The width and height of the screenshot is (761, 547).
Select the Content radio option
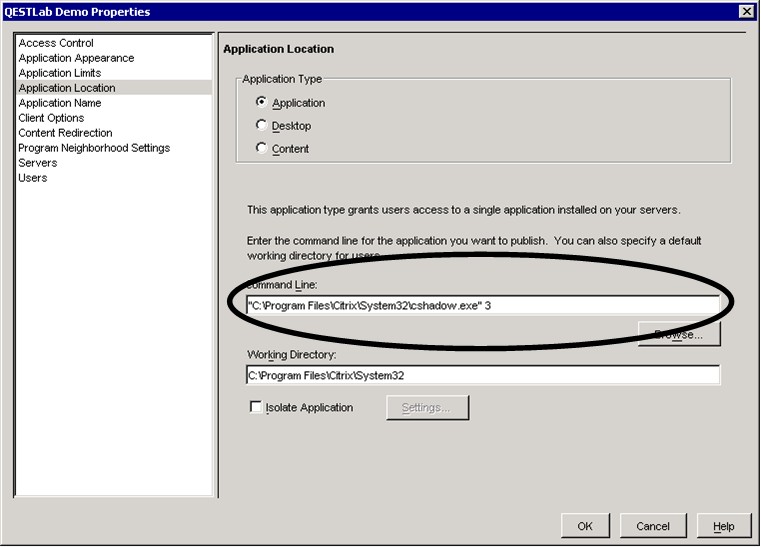[262, 148]
